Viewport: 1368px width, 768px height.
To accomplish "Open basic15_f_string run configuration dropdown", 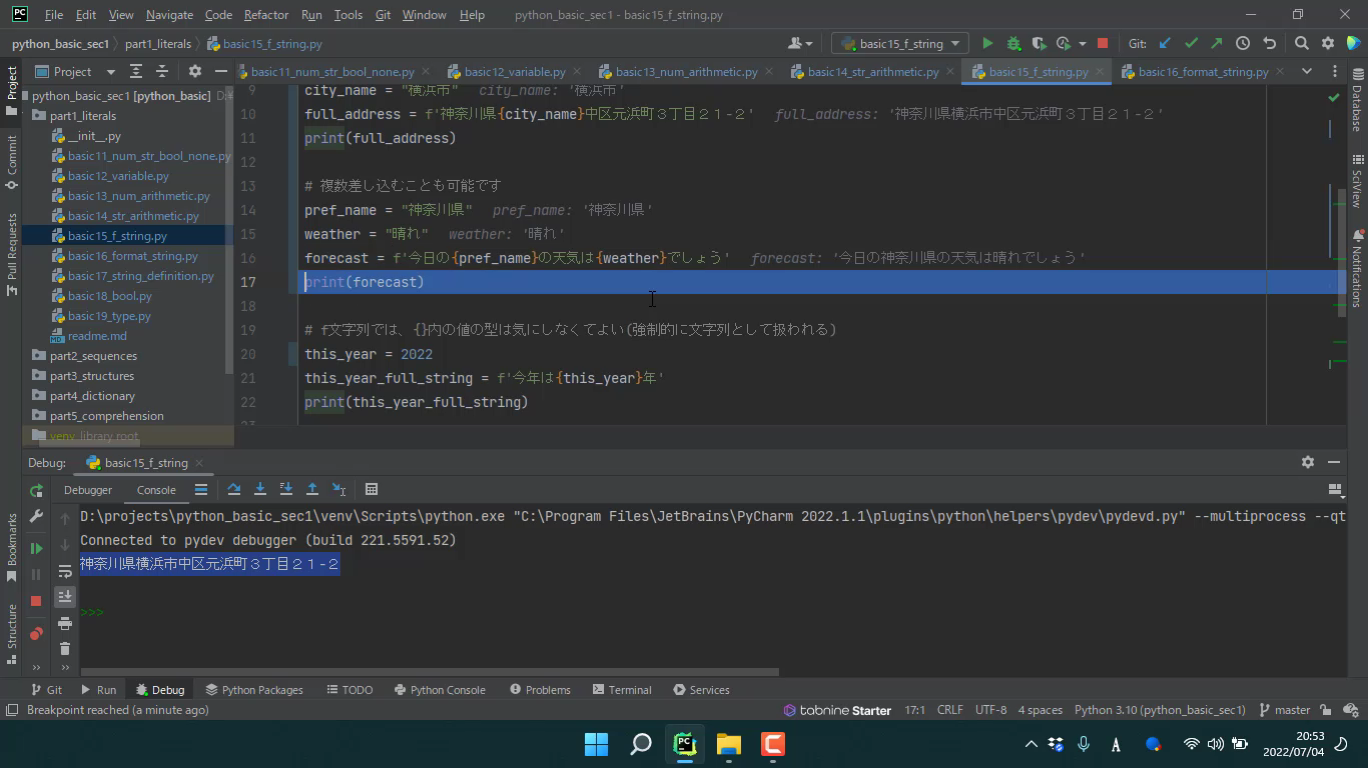I will (x=900, y=44).
